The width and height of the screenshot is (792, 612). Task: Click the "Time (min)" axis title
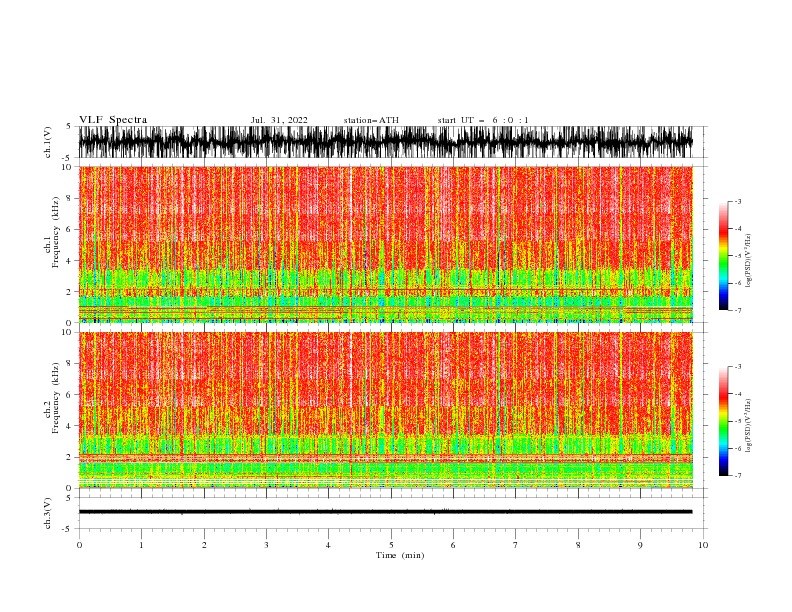coord(400,555)
